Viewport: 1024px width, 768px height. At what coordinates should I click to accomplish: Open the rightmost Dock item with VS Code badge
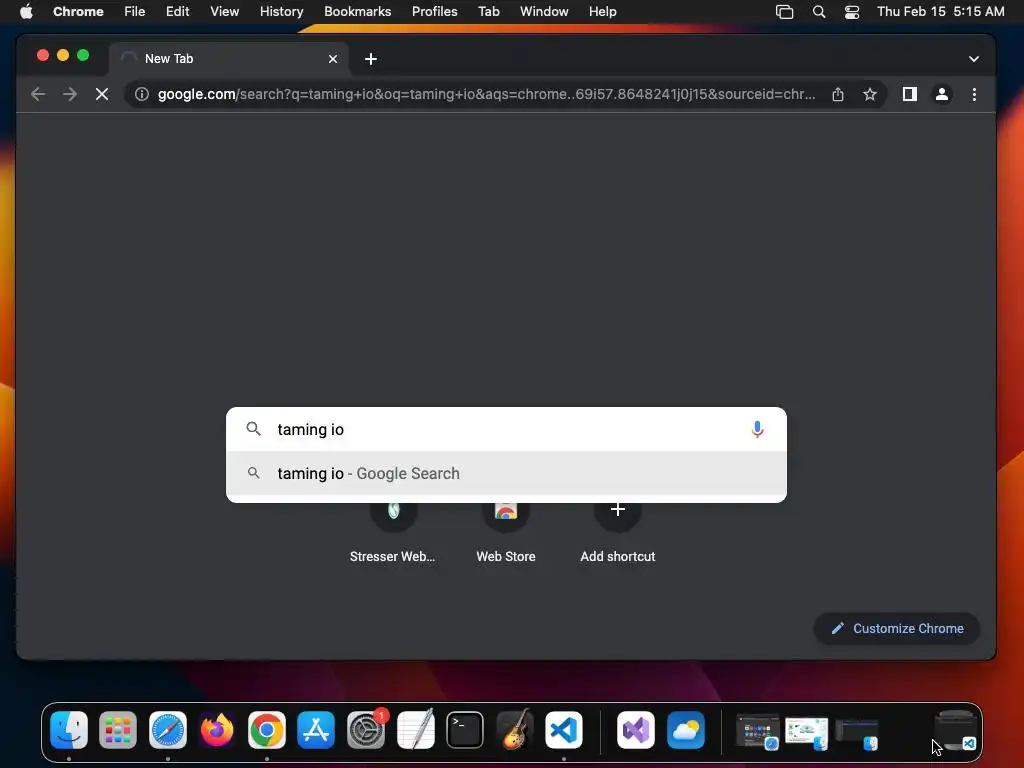pos(956,731)
